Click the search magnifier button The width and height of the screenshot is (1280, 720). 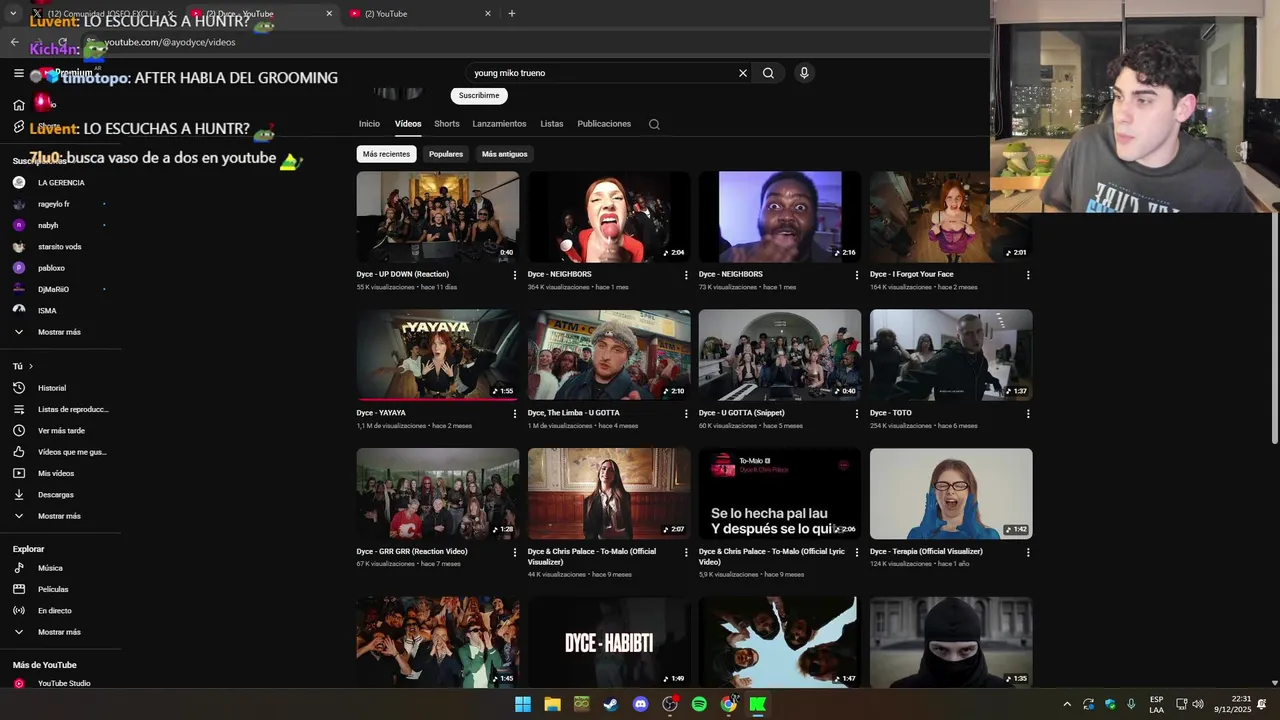(768, 73)
